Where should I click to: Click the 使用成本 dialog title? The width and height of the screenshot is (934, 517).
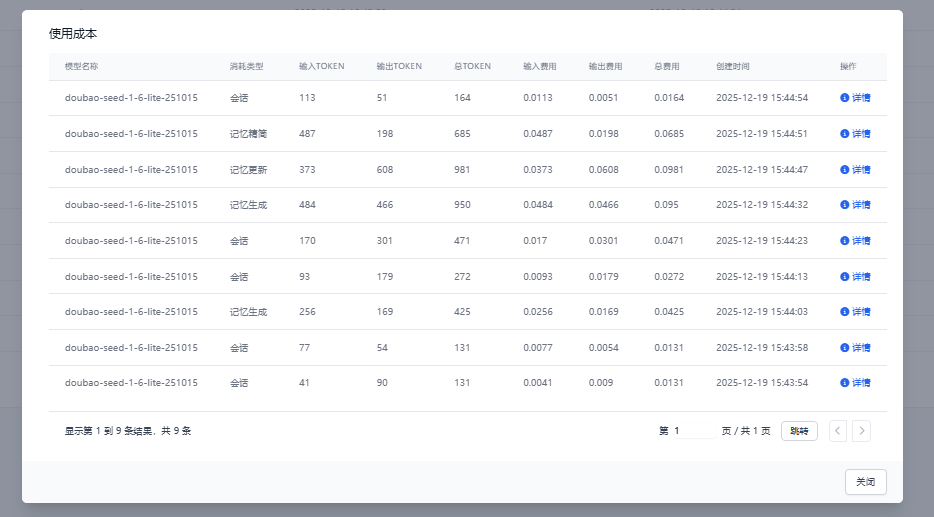click(73, 34)
